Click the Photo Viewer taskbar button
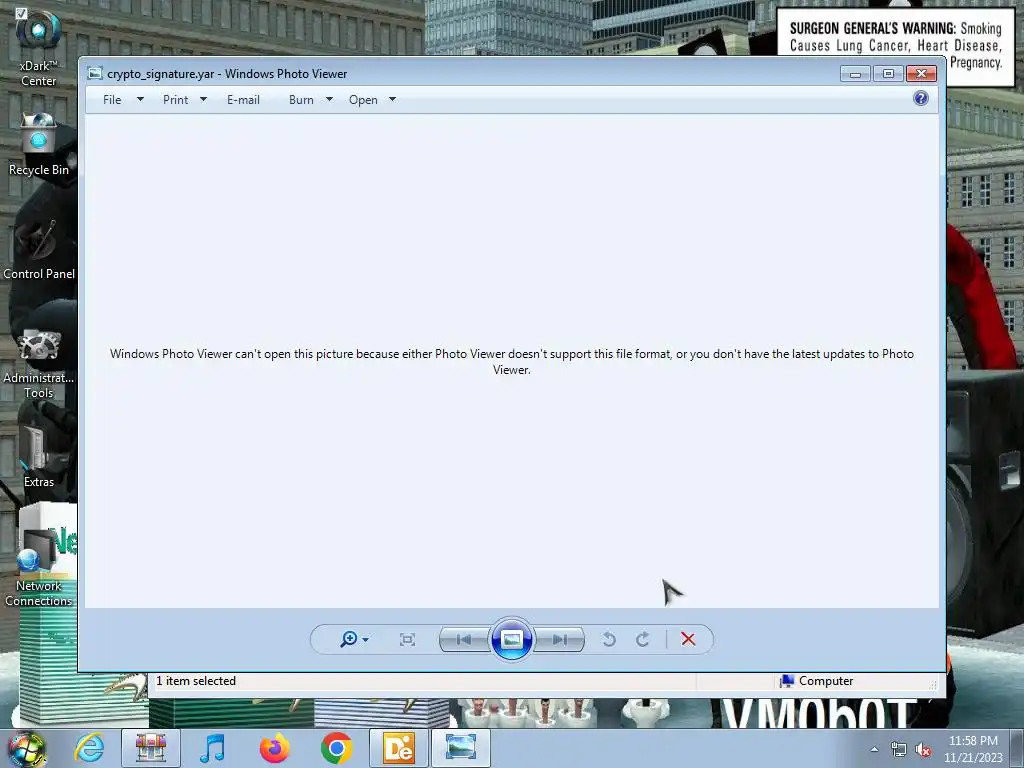The image size is (1024, 768). [461, 748]
